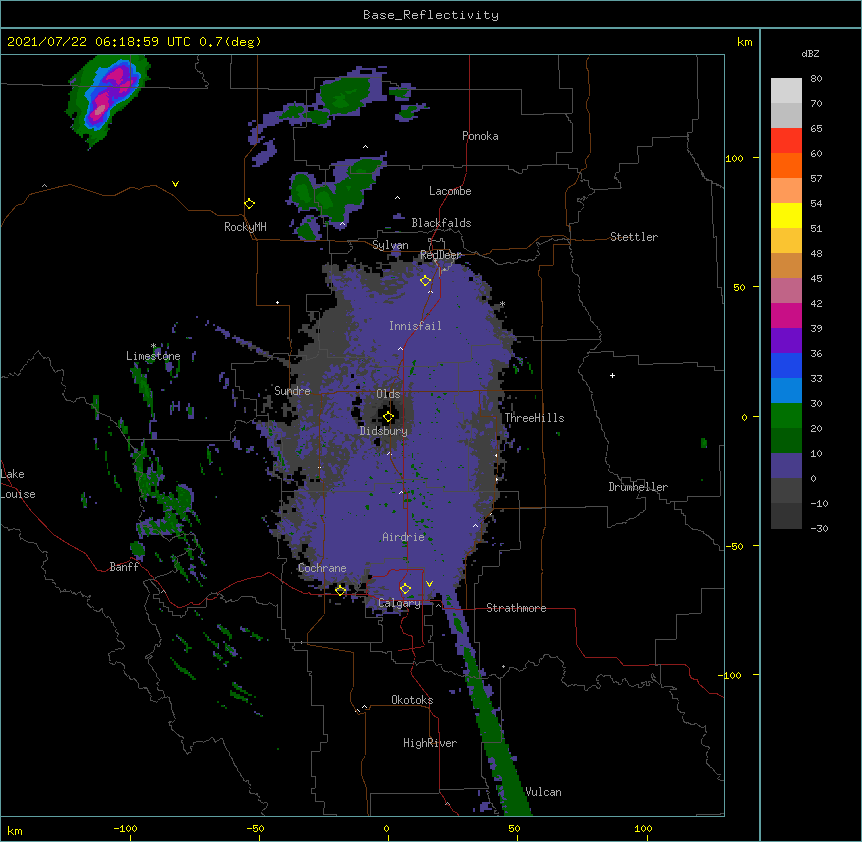862x842 pixels.
Task: Select the slate purple 10-0 dBZ legend swatch
Action: 786,466
